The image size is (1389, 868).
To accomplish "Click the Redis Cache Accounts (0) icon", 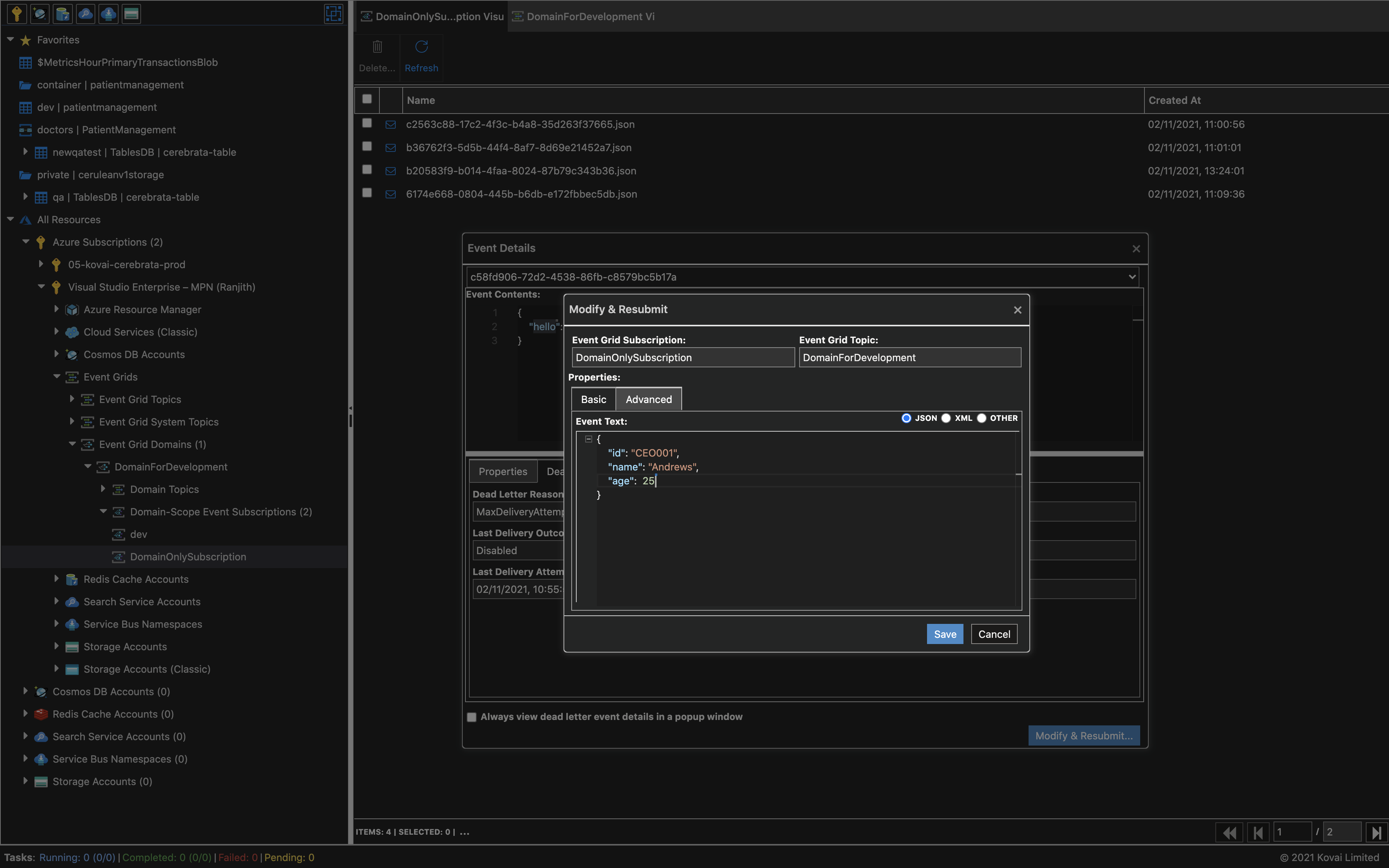I will [x=41, y=714].
